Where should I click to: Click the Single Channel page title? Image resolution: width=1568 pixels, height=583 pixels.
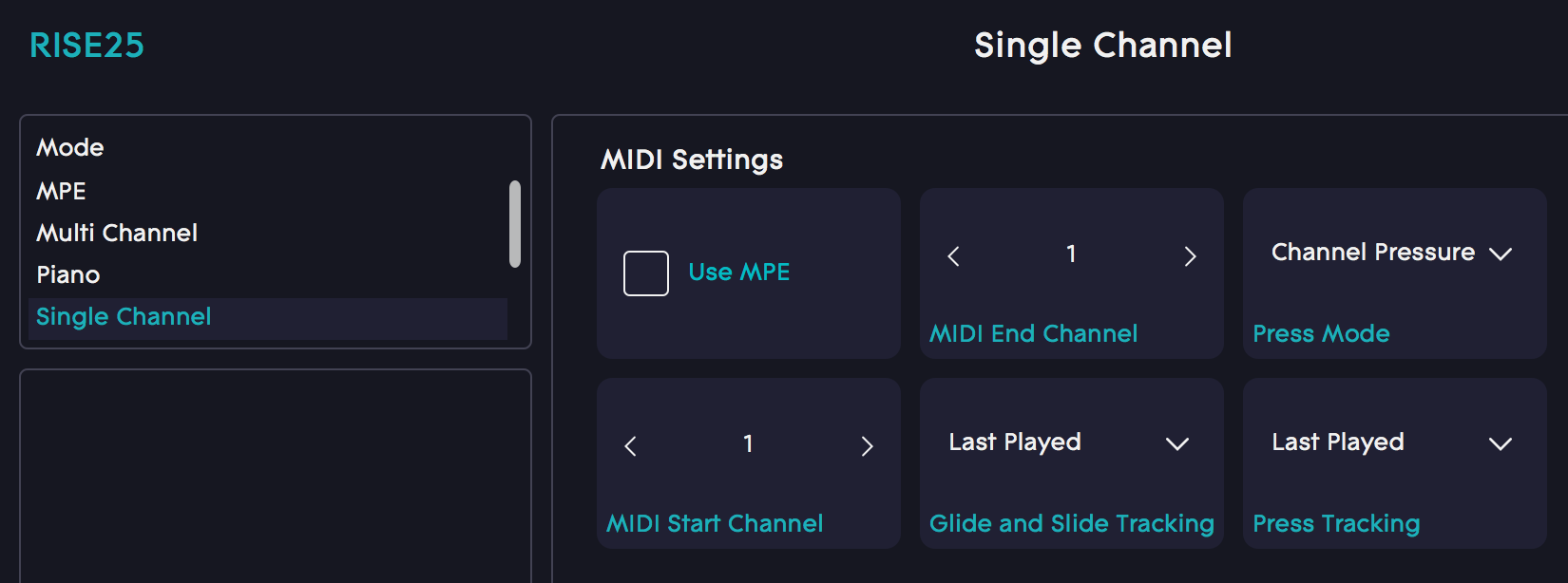[1102, 45]
